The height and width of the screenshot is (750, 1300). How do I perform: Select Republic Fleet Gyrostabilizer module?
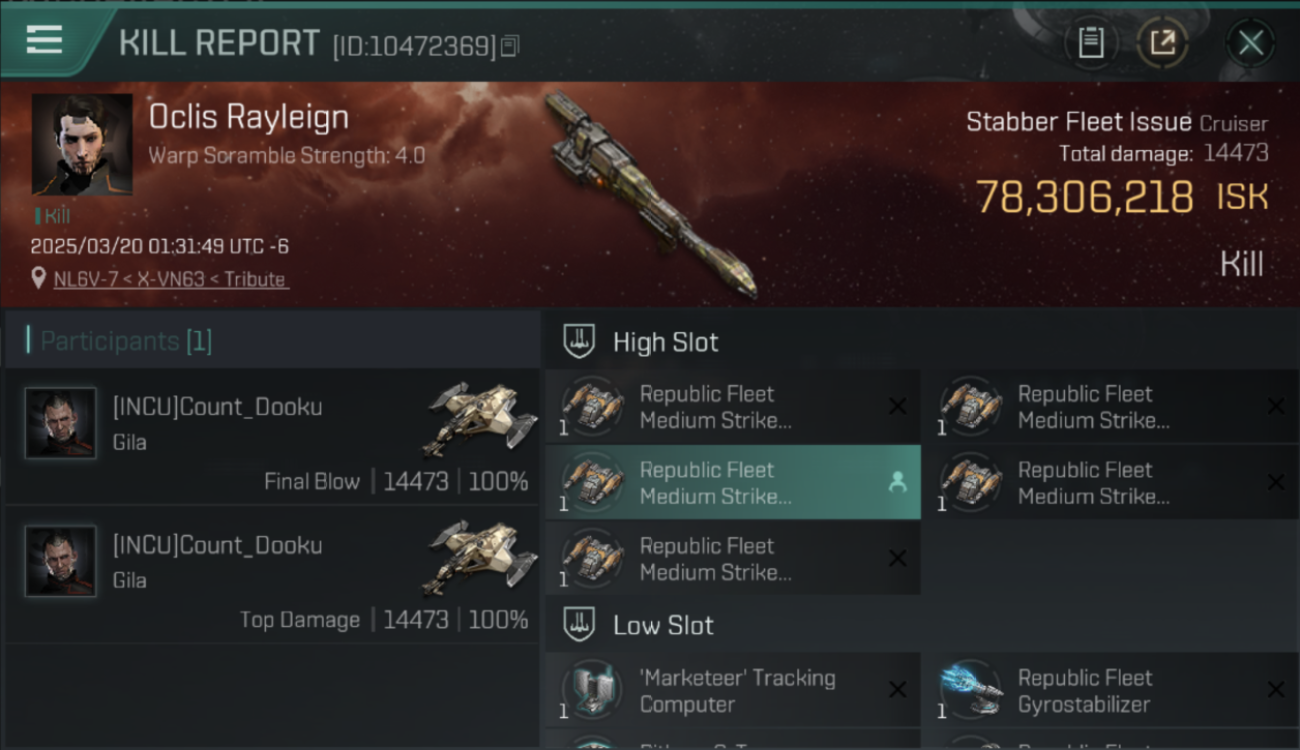pyautogui.click(x=1111, y=690)
